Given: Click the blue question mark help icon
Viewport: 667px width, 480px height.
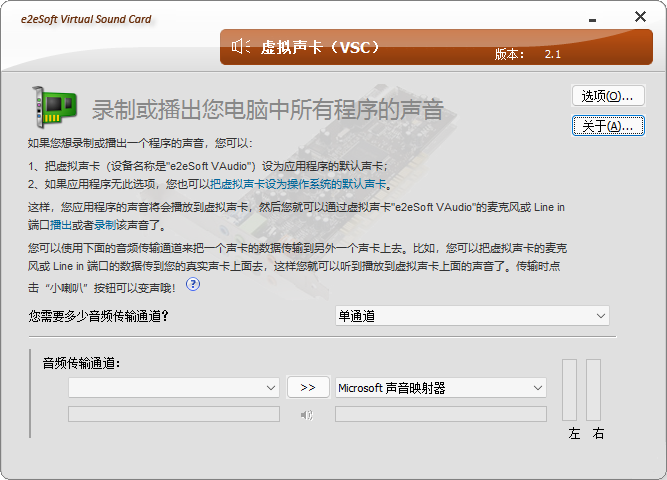Looking at the screenshot, I should click(x=193, y=284).
